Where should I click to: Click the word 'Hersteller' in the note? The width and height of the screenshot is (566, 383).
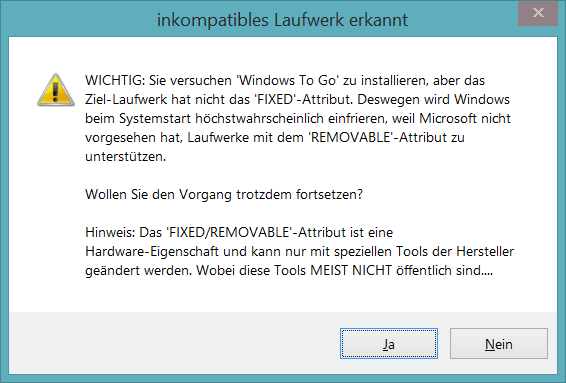pyautogui.click(x=485, y=251)
